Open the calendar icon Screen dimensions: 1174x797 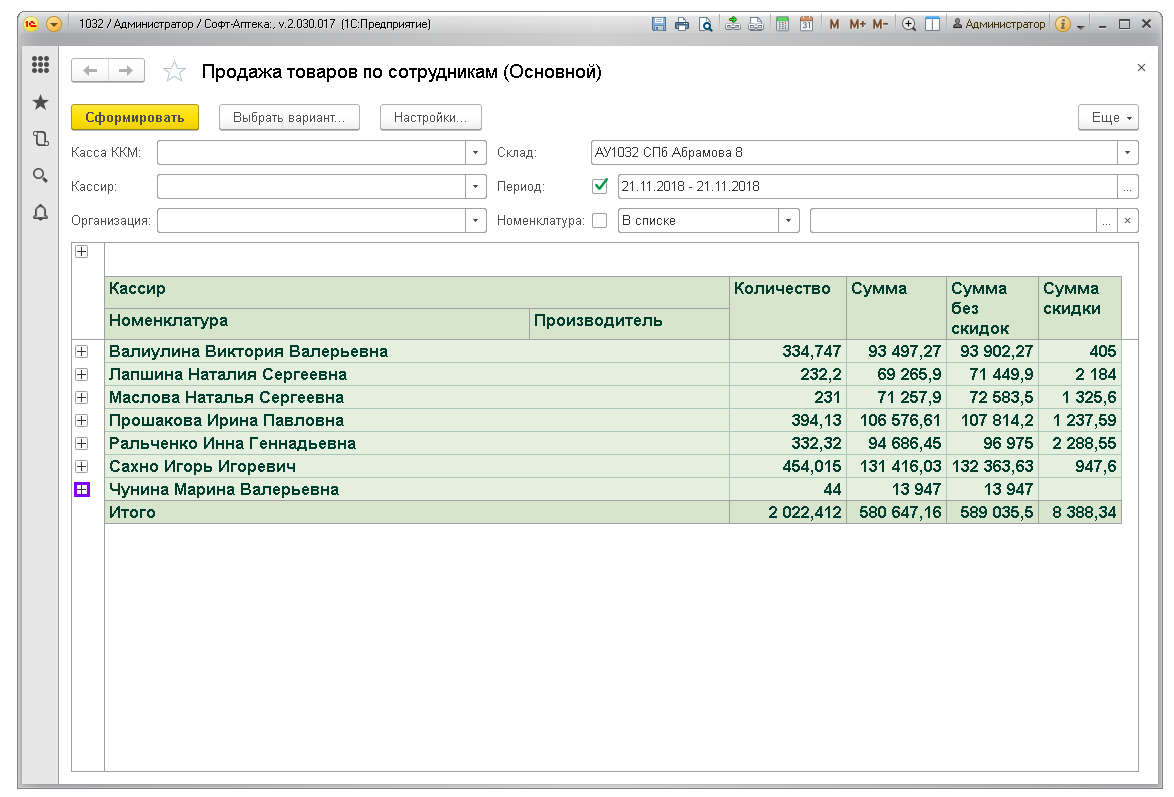[x=806, y=24]
